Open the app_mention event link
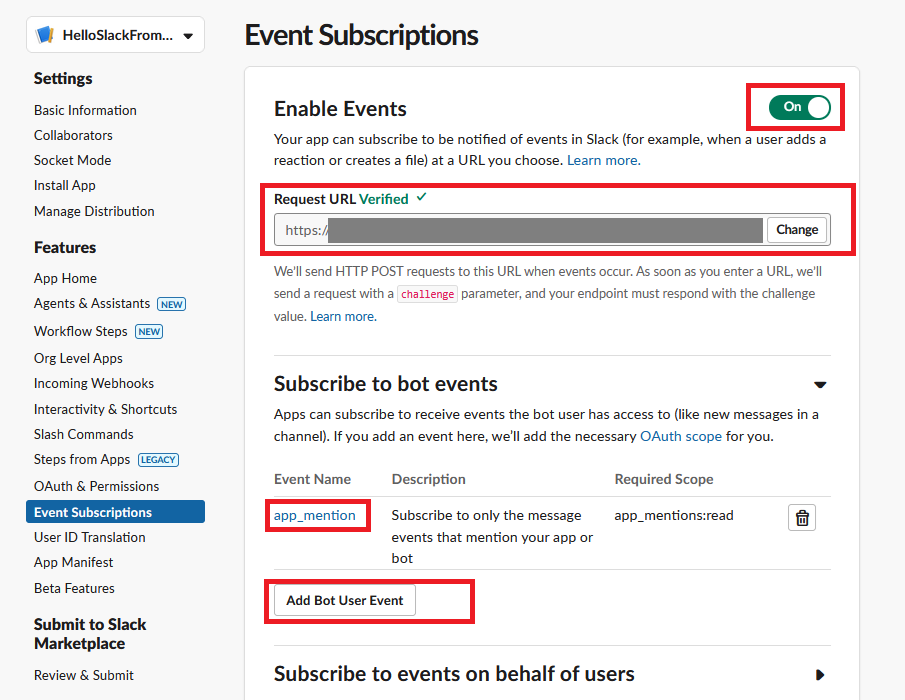 315,515
